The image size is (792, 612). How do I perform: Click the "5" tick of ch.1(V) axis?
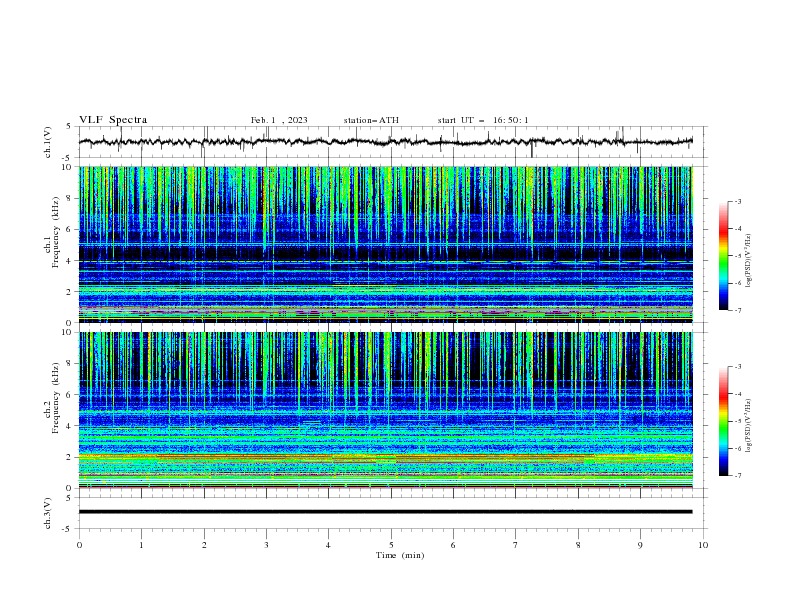click(x=69, y=126)
